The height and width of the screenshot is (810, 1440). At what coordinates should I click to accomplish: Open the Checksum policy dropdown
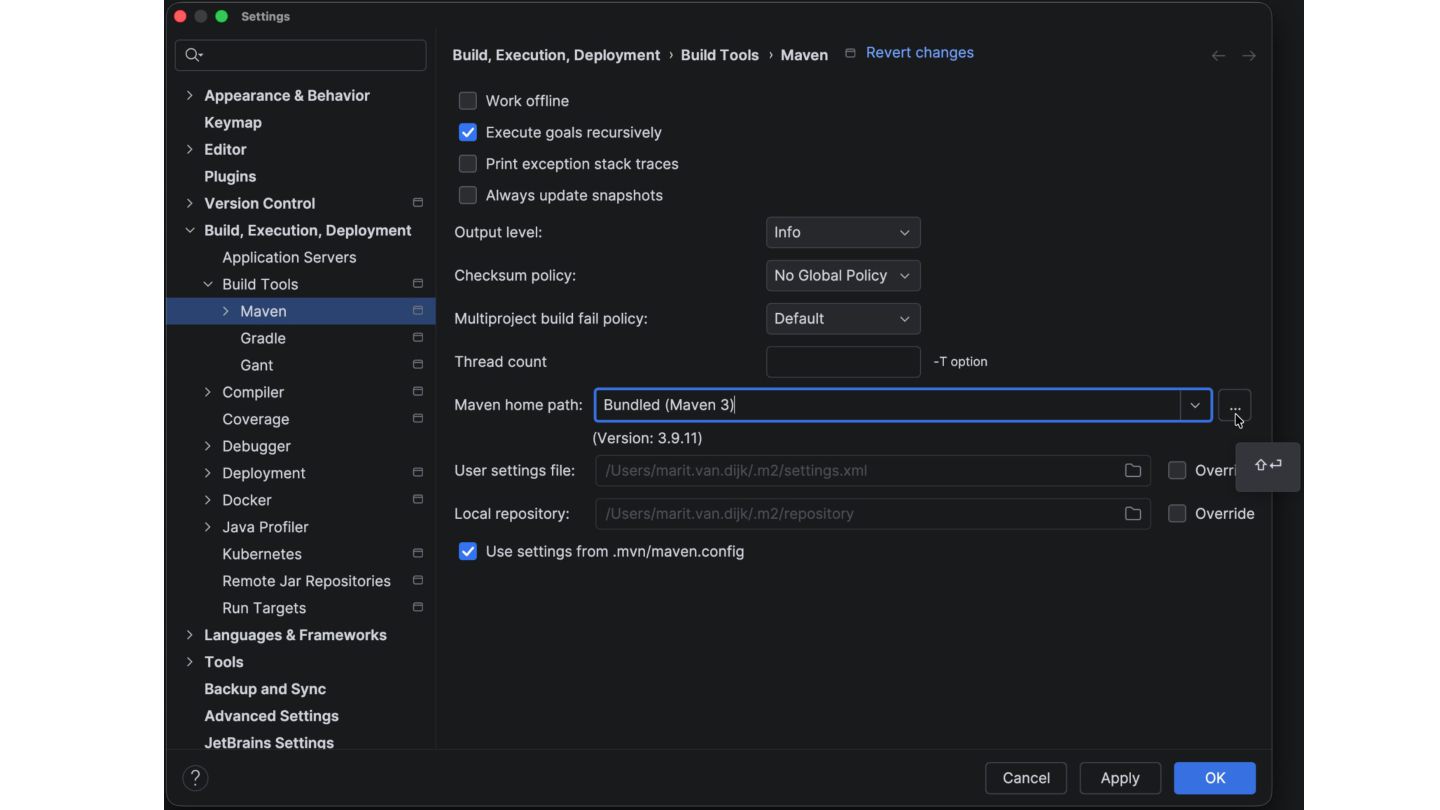coord(842,275)
